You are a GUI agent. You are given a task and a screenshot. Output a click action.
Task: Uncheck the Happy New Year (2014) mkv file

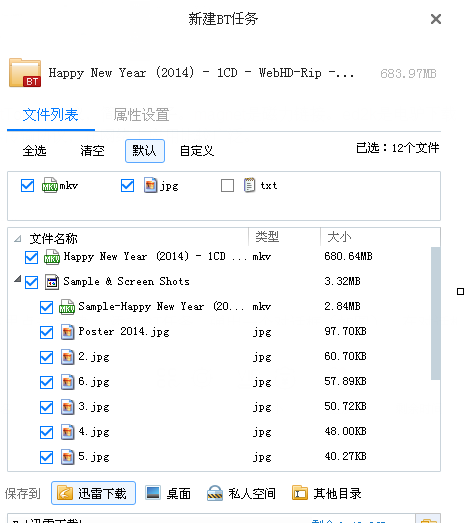click(31, 257)
